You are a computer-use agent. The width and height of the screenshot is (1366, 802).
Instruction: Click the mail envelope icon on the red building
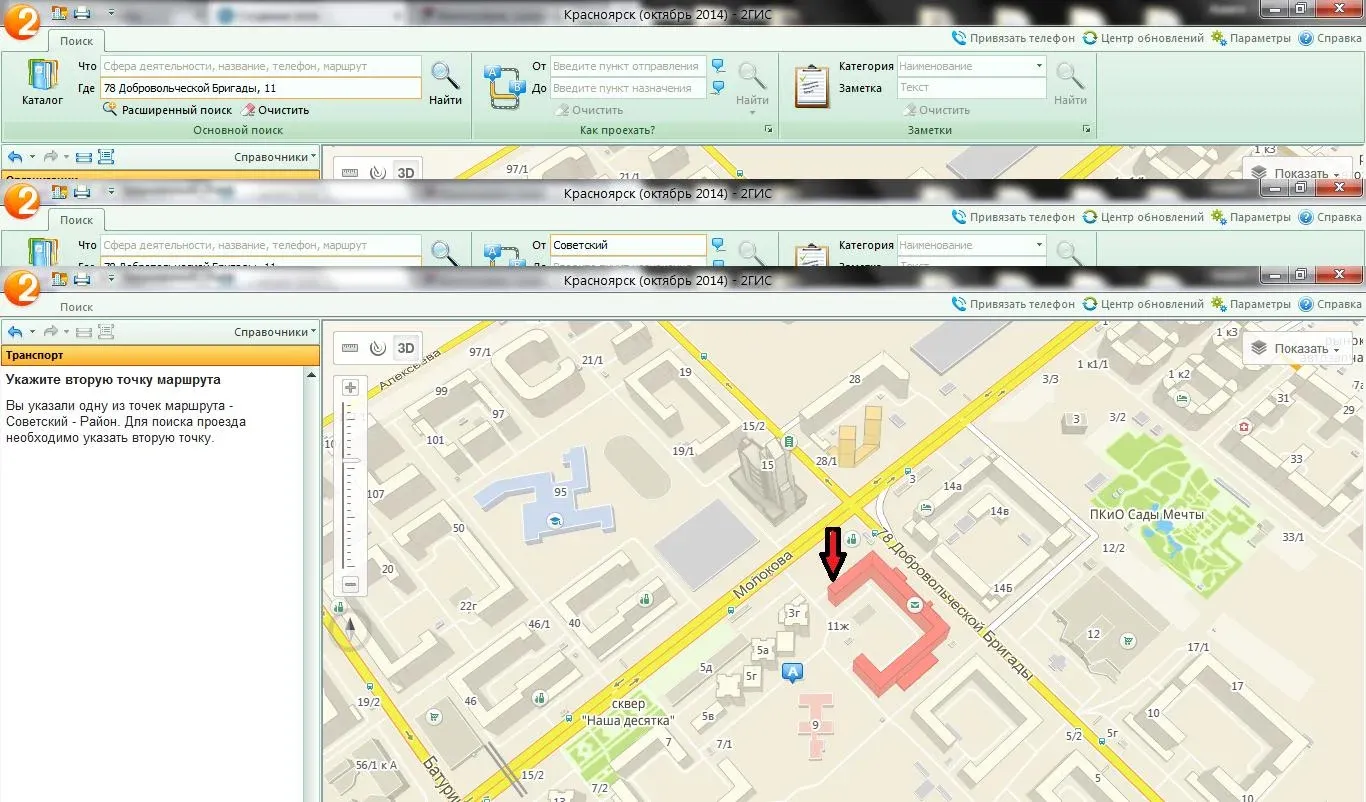coord(914,606)
